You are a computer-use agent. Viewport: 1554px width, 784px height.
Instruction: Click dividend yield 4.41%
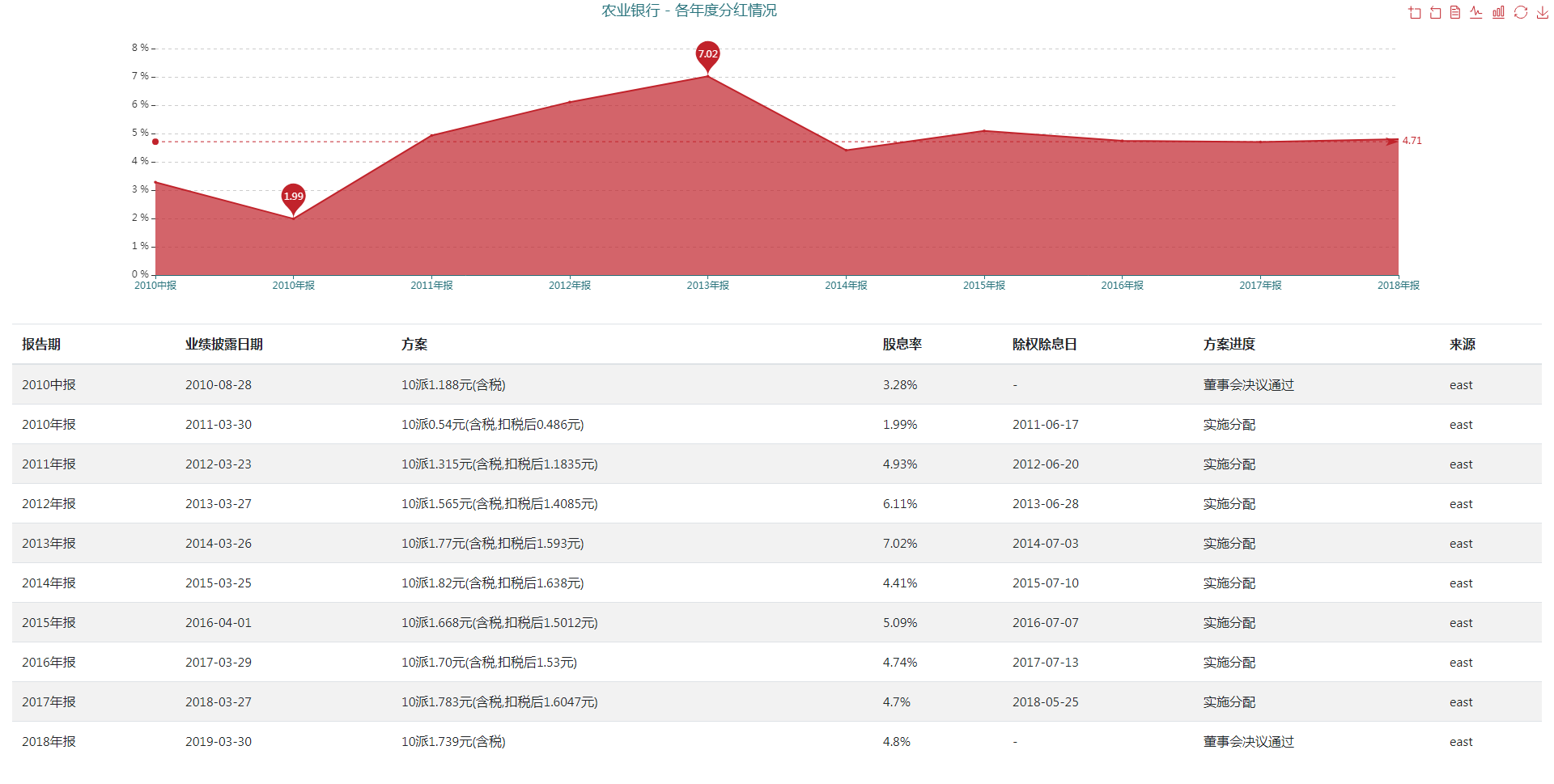click(x=900, y=583)
